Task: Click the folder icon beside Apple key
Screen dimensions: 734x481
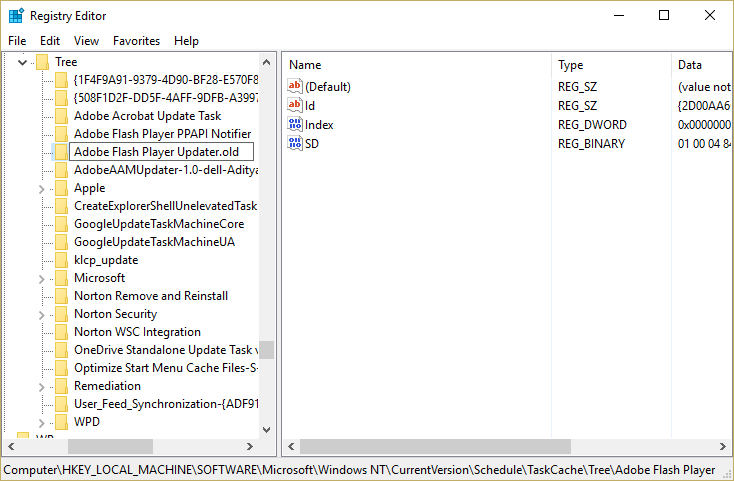Action: (62, 188)
